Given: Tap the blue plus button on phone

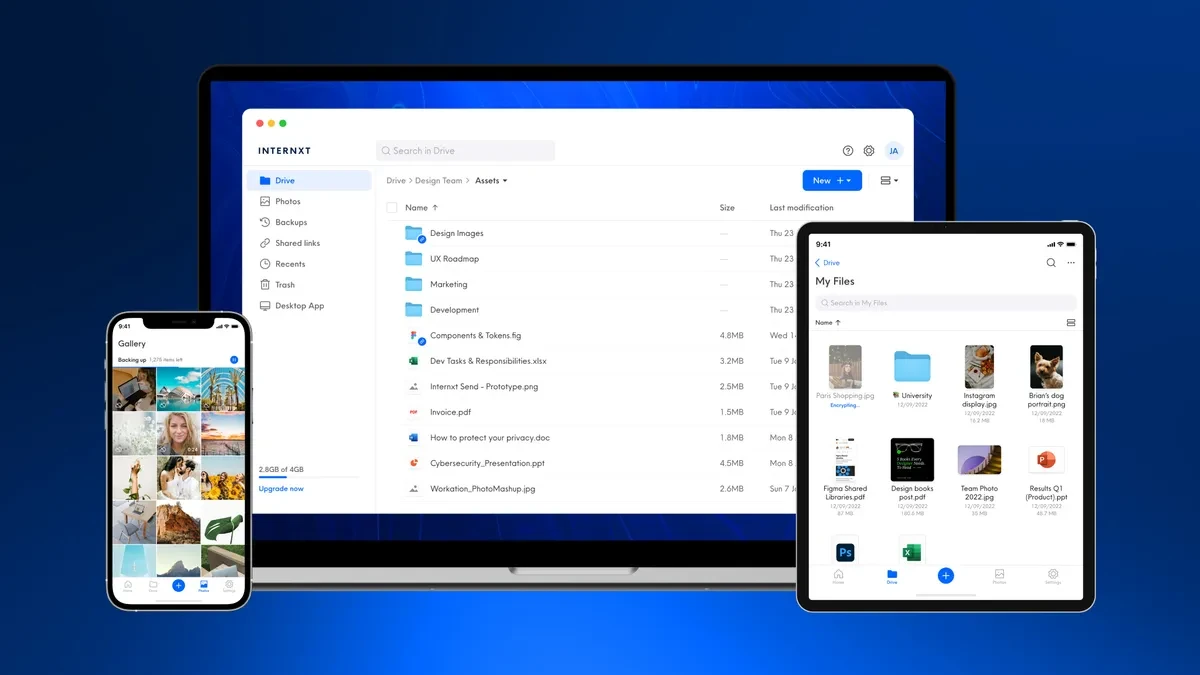Looking at the screenshot, I should pos(178,585).
